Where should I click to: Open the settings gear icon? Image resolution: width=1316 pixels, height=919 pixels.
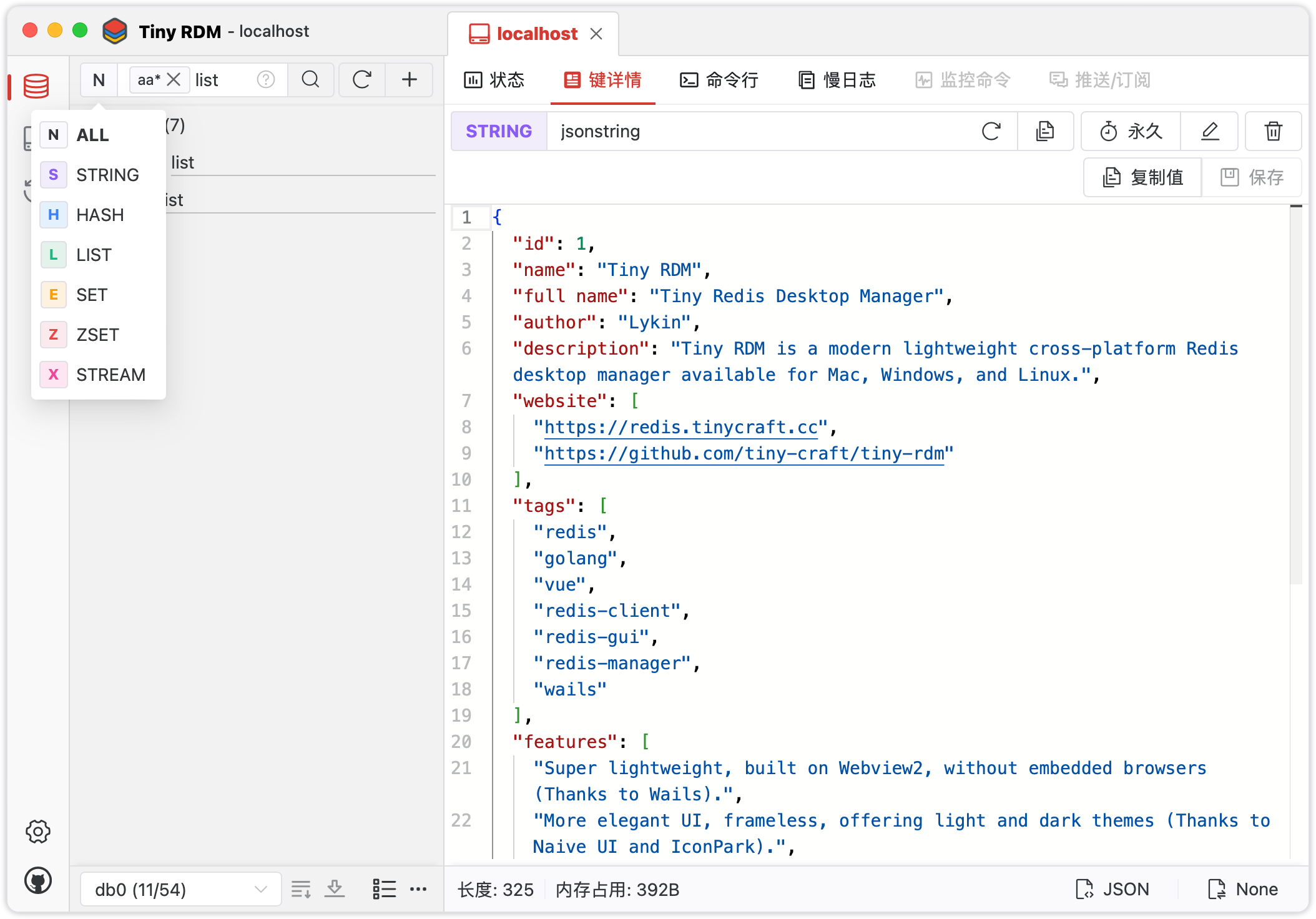tap(38, 832)
